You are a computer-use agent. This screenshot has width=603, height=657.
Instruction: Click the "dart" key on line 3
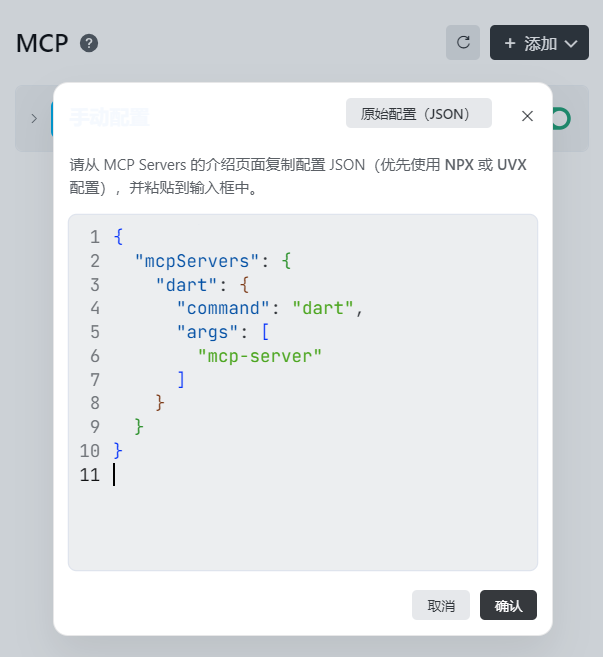pyautogui.click(x=186, y=285)
